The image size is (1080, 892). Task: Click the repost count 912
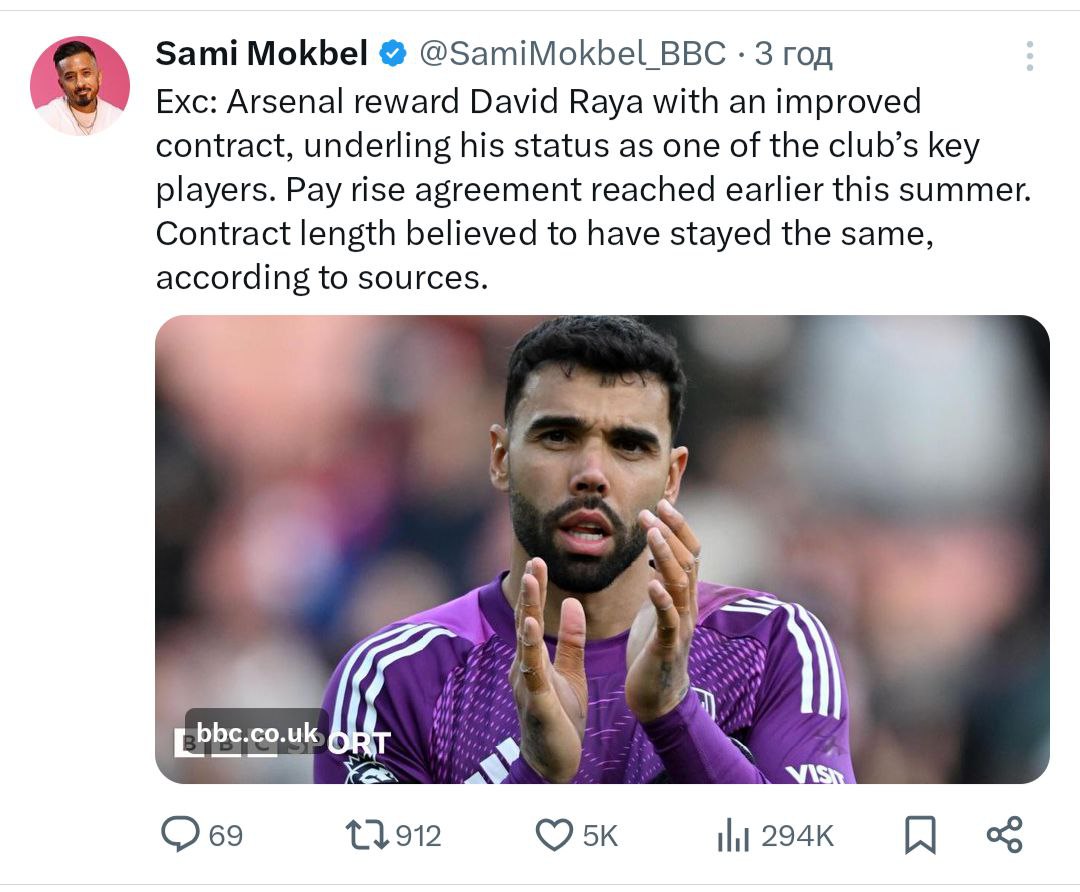(x=418, y=836)
